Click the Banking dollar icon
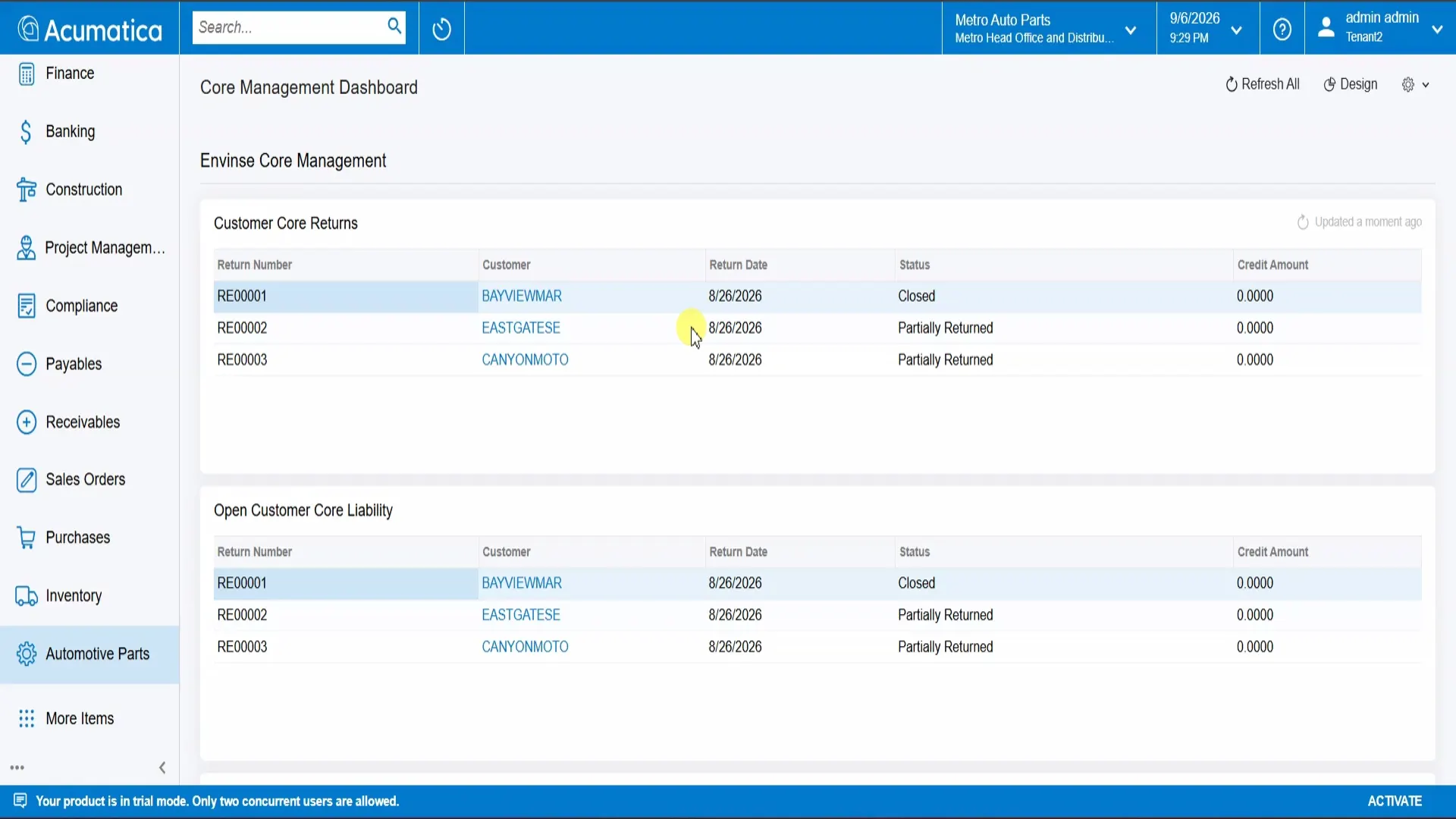The image size is (1456, 819). 27,132
